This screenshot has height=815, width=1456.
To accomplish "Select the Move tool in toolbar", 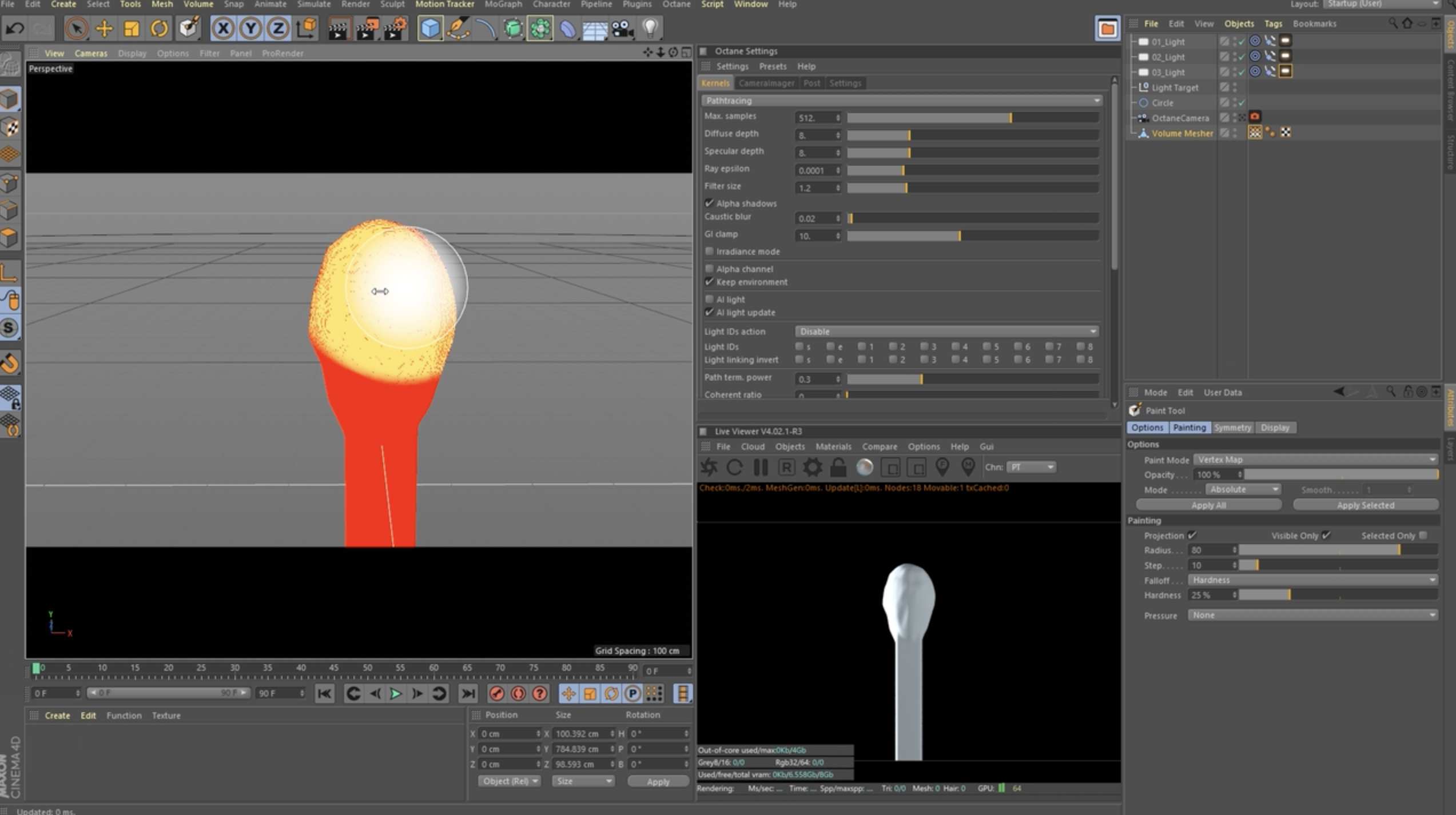I will [104, 28].
